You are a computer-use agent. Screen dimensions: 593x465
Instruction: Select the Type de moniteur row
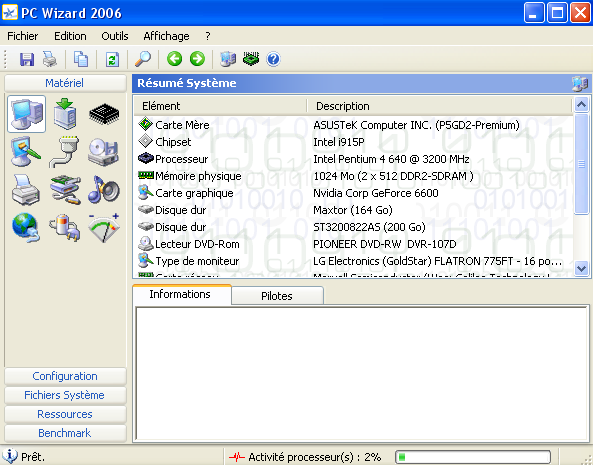coord(353,261)
